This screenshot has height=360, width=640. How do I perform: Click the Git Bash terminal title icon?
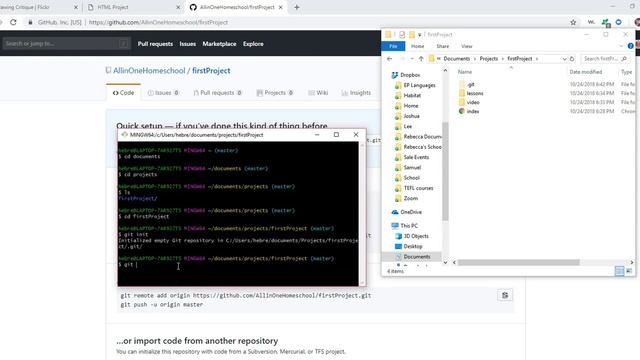[x=124, y=135]
